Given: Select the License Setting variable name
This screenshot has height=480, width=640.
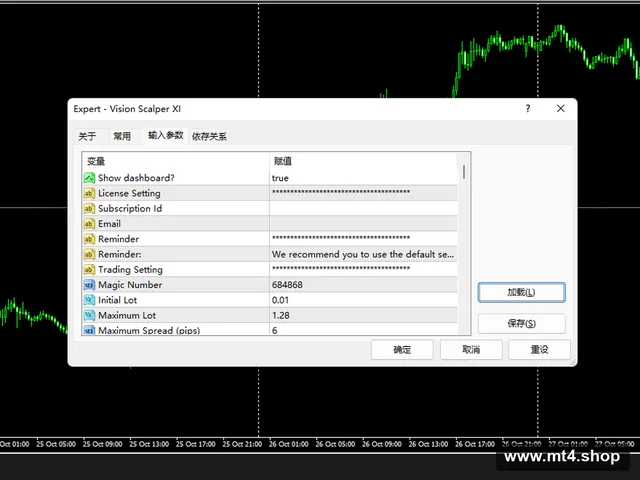Looking at the screenshot, I should [129, 193].
